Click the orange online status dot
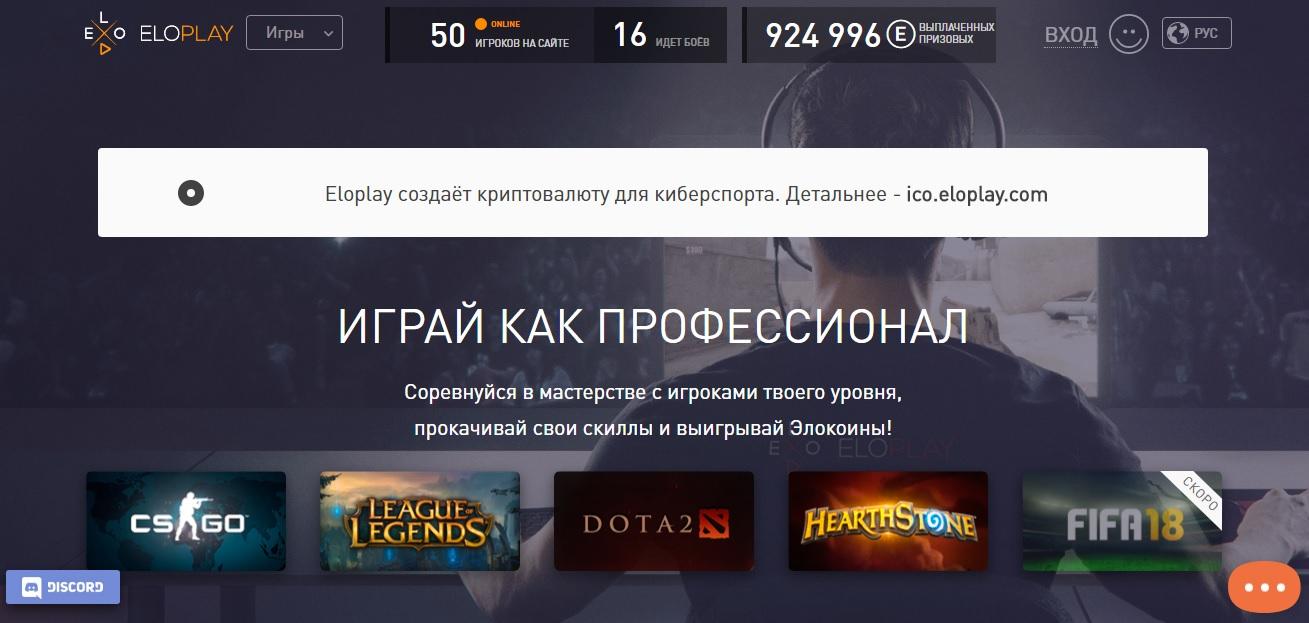1309x623 pixels. [480, 22]
